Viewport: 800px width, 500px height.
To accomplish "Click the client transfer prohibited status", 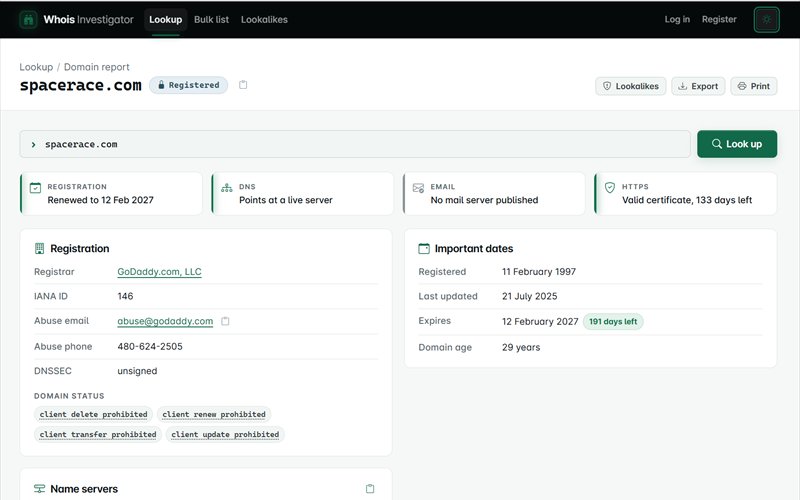I will tap(98, 434).
